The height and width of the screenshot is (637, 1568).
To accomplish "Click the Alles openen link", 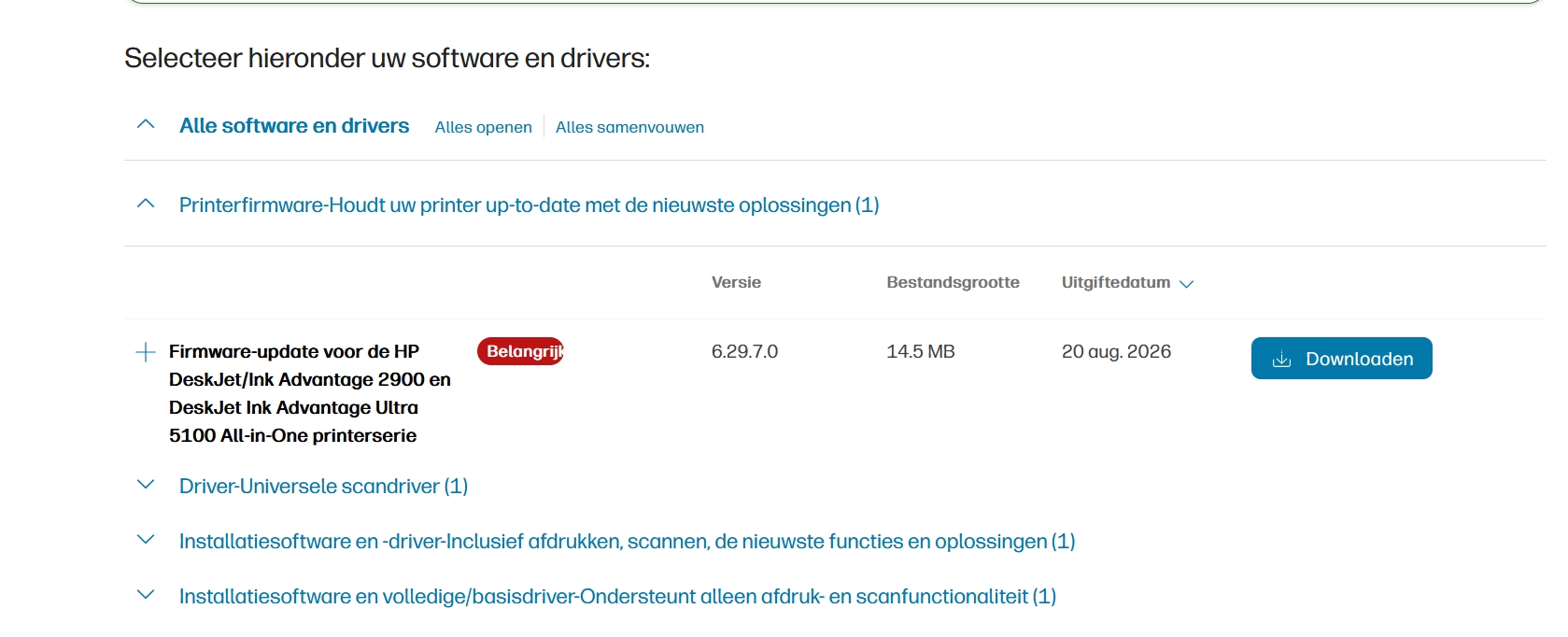I will click(x=483, y=127).
